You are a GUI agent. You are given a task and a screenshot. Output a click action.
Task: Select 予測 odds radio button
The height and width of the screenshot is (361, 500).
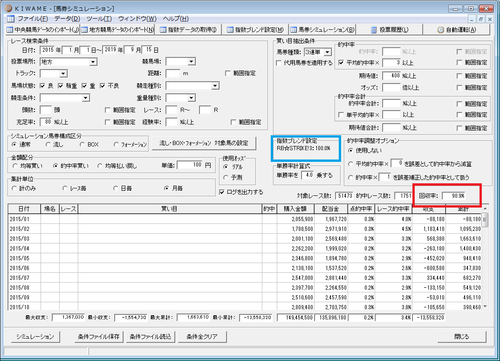tap(226, 178)
